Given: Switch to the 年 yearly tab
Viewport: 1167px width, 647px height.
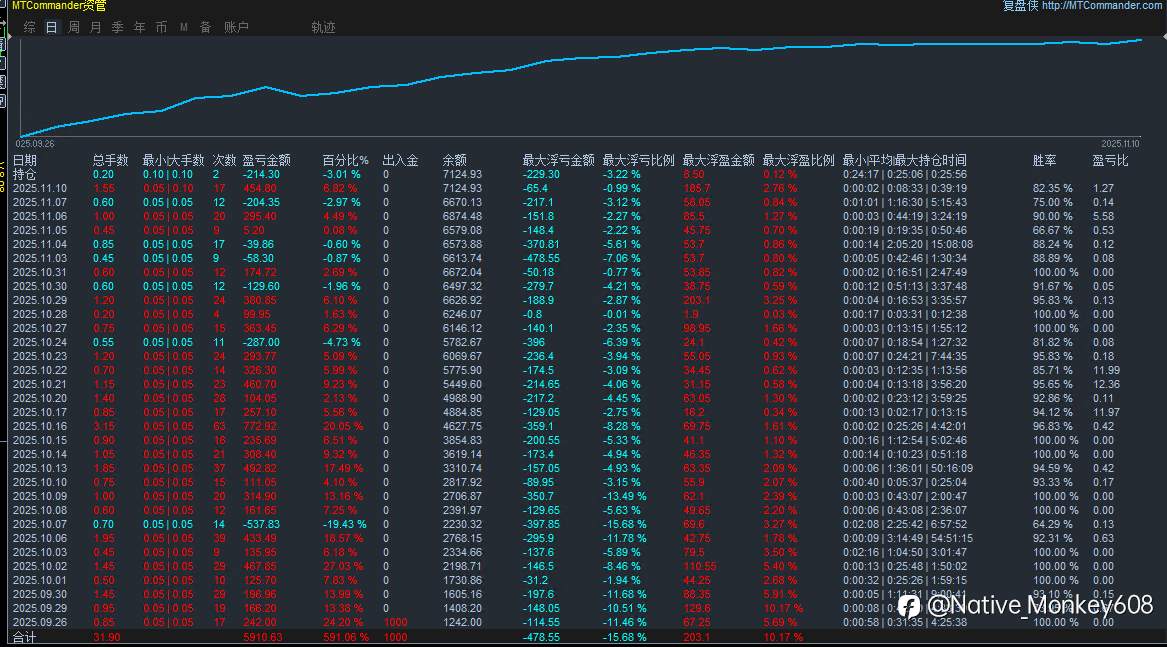Looking at the screenshot, I should [x=138, y=27].
